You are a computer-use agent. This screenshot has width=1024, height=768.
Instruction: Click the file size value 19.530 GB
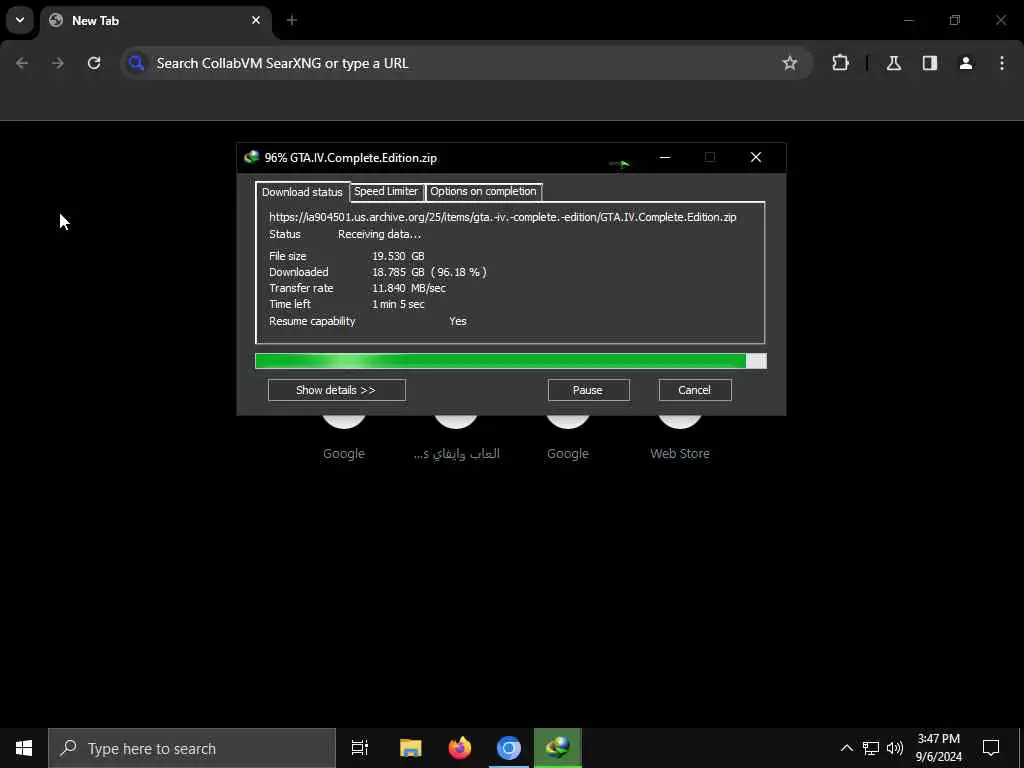[398, 256]
